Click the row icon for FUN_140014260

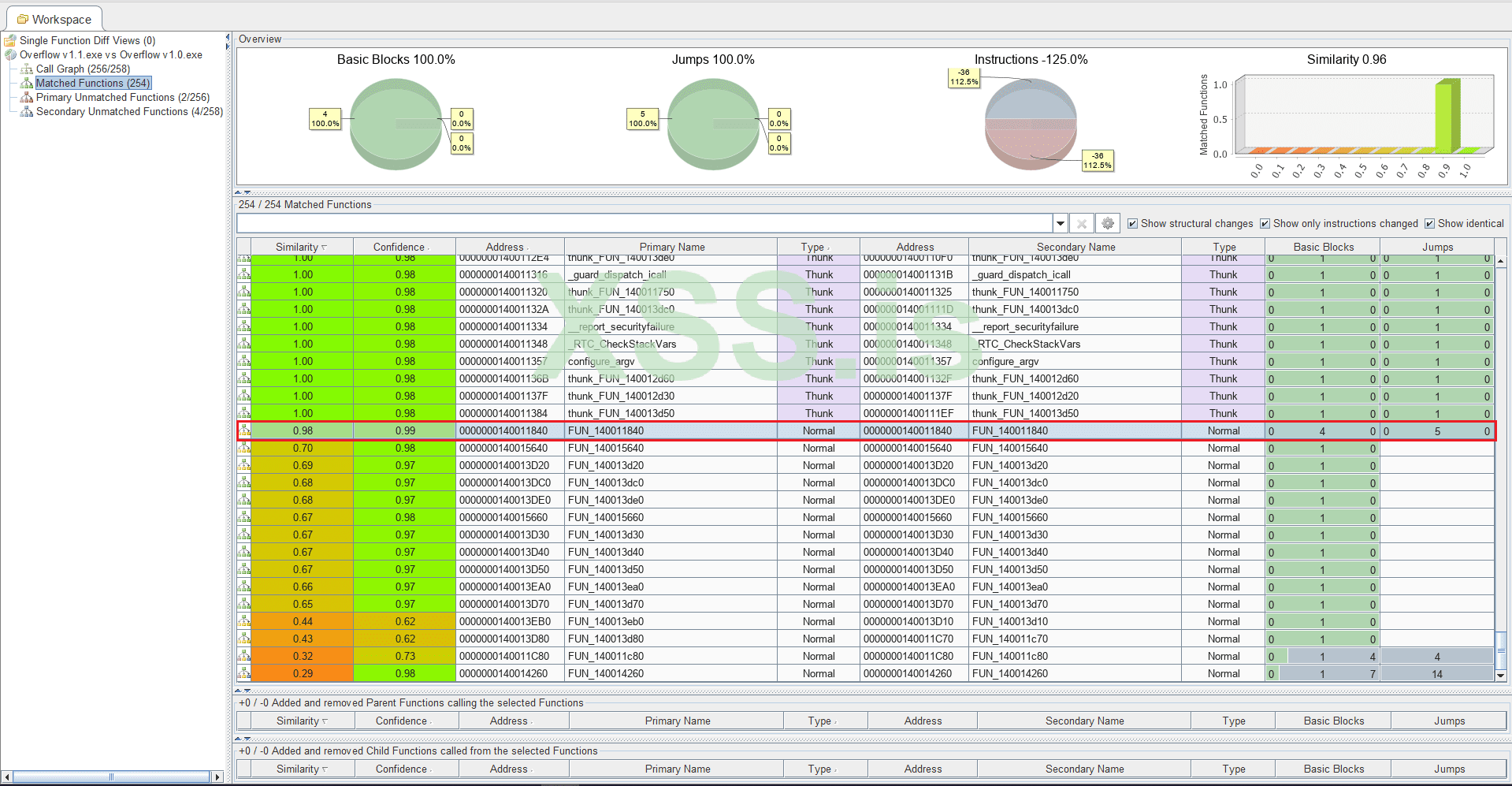[x=244, y=673]
